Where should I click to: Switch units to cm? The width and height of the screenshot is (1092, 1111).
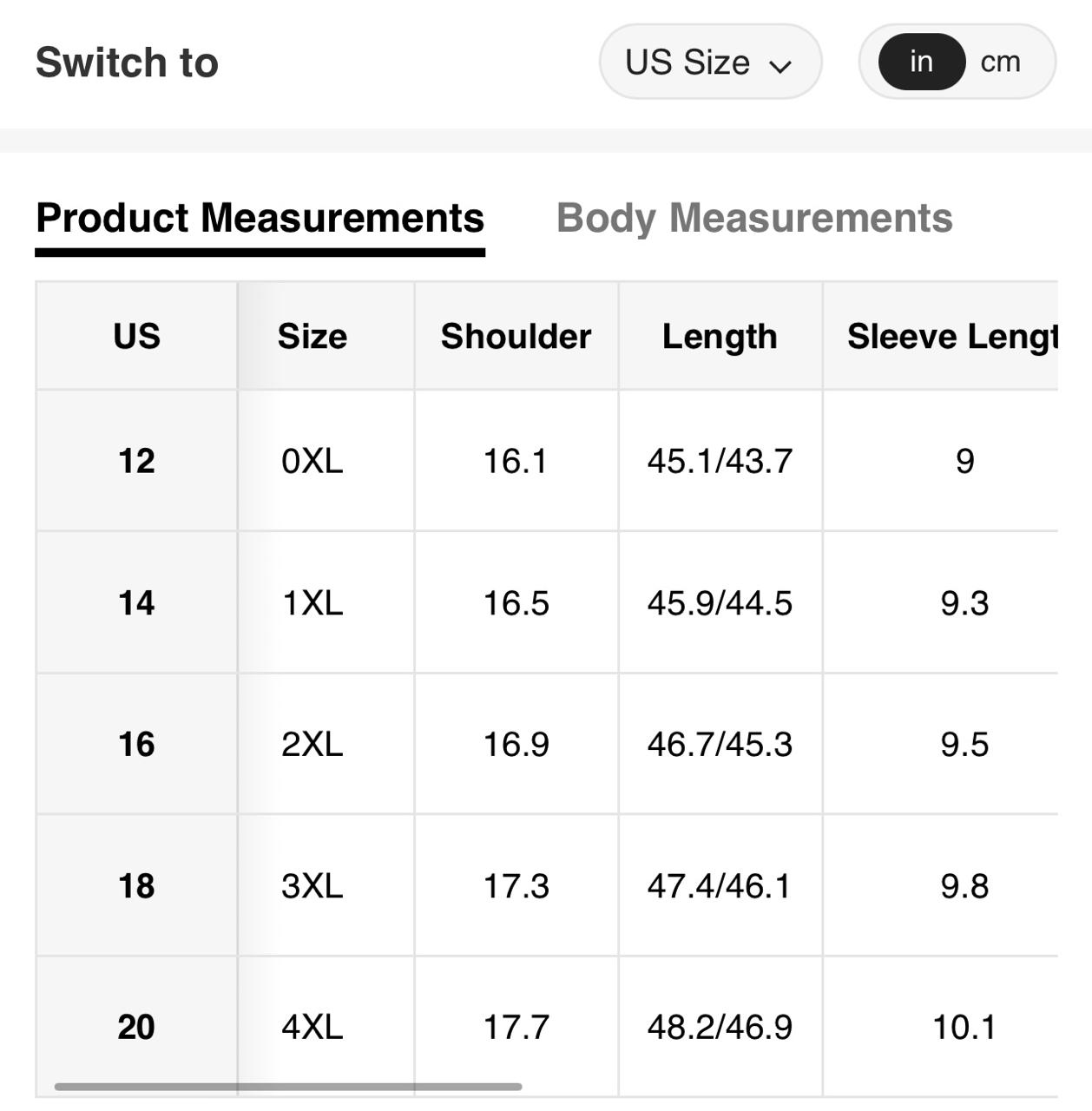1000,62
